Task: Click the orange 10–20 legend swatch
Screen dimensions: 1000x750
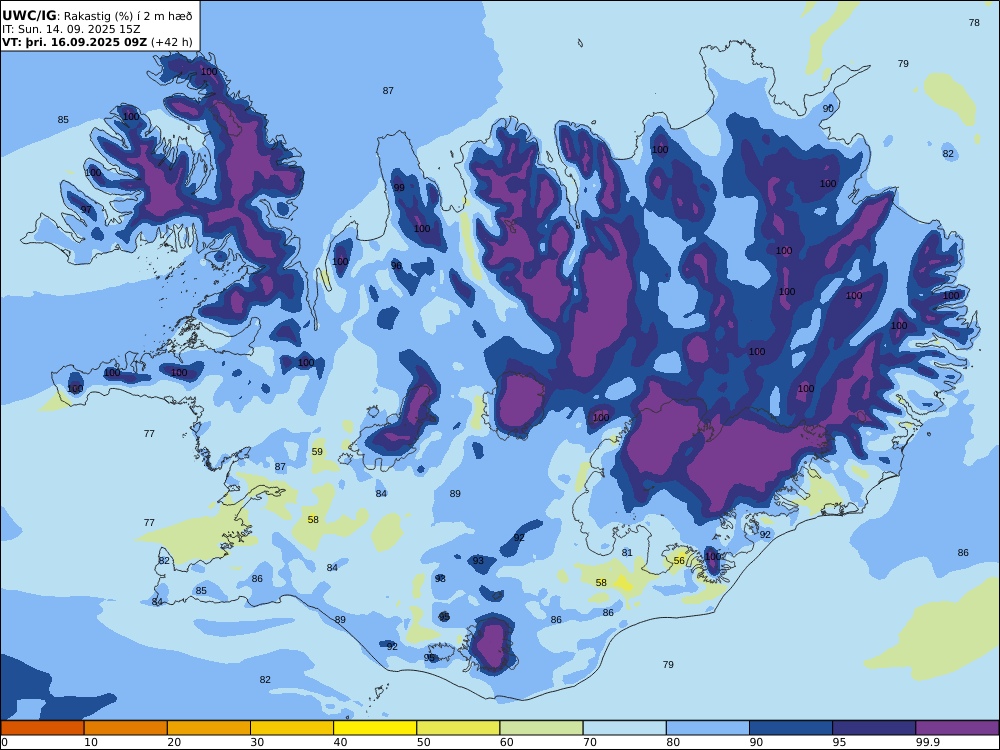Action: [x=126, y=728]
